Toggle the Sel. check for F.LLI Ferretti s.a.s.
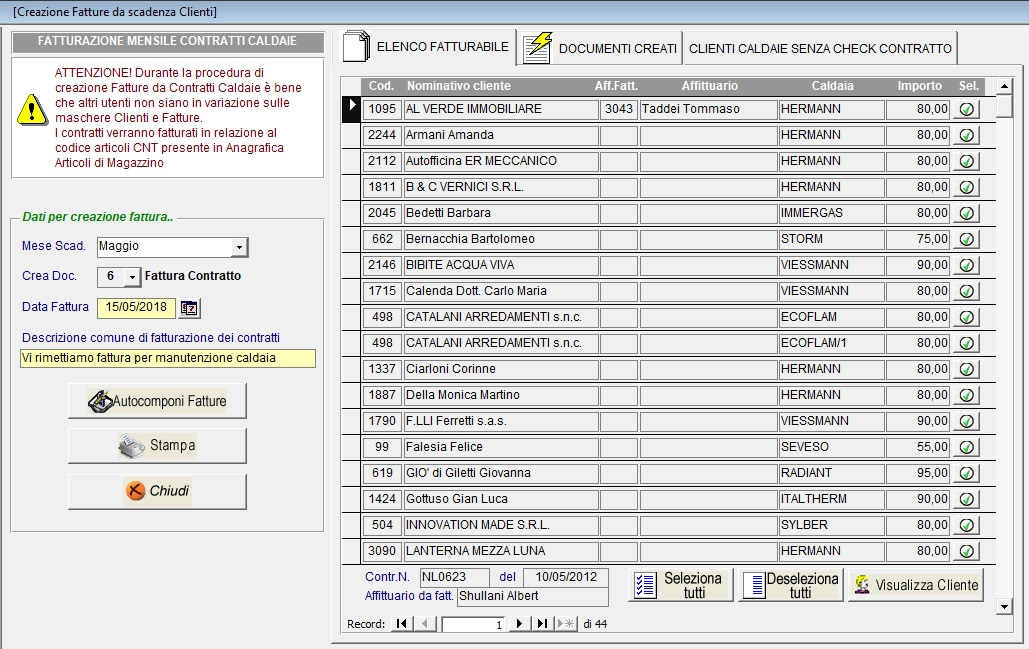This screenshot has width=1029, height=649. pyautogui.click(x=967, y=421)
